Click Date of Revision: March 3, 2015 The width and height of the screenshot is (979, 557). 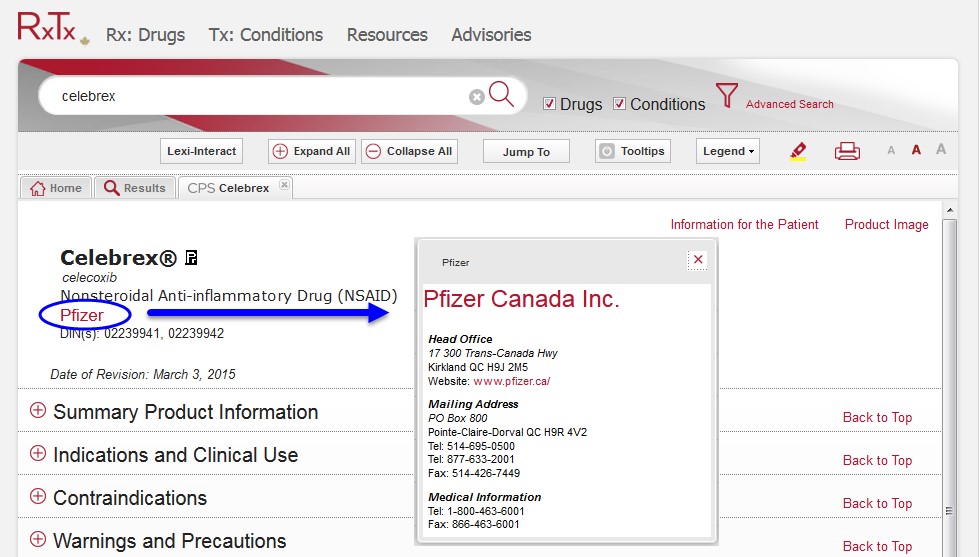coord(143,375)
